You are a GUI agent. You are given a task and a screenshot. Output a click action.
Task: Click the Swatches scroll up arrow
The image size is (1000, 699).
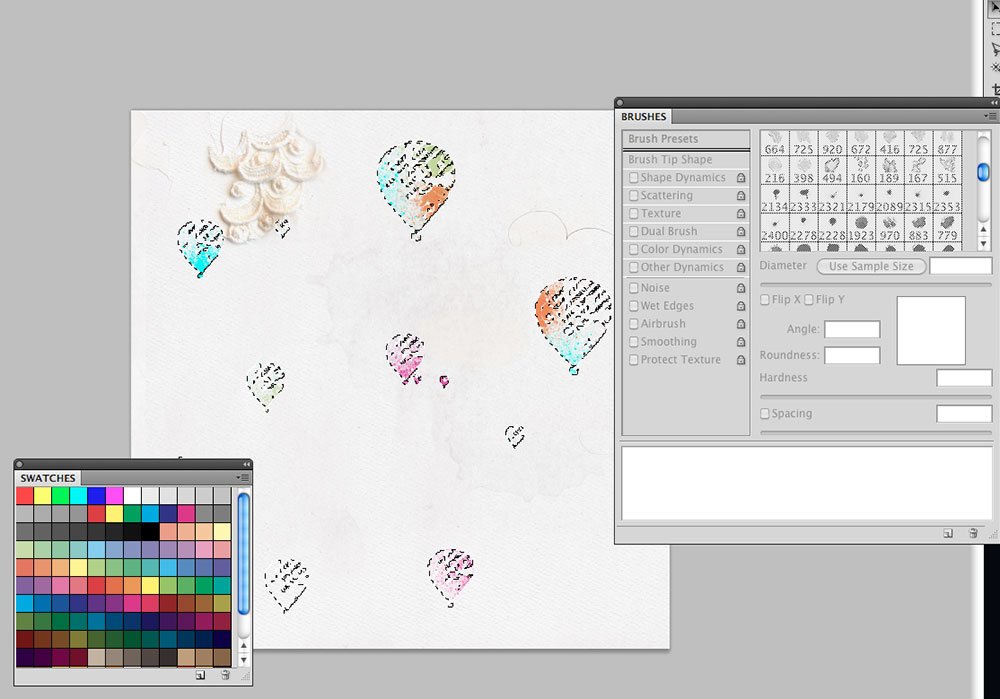[243, 646]
